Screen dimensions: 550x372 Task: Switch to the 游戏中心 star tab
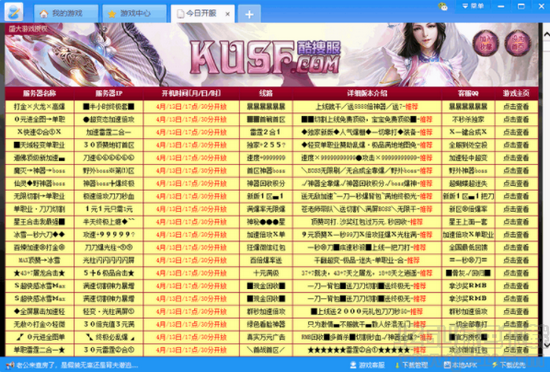pyautogui.click(x=135, y=14)
